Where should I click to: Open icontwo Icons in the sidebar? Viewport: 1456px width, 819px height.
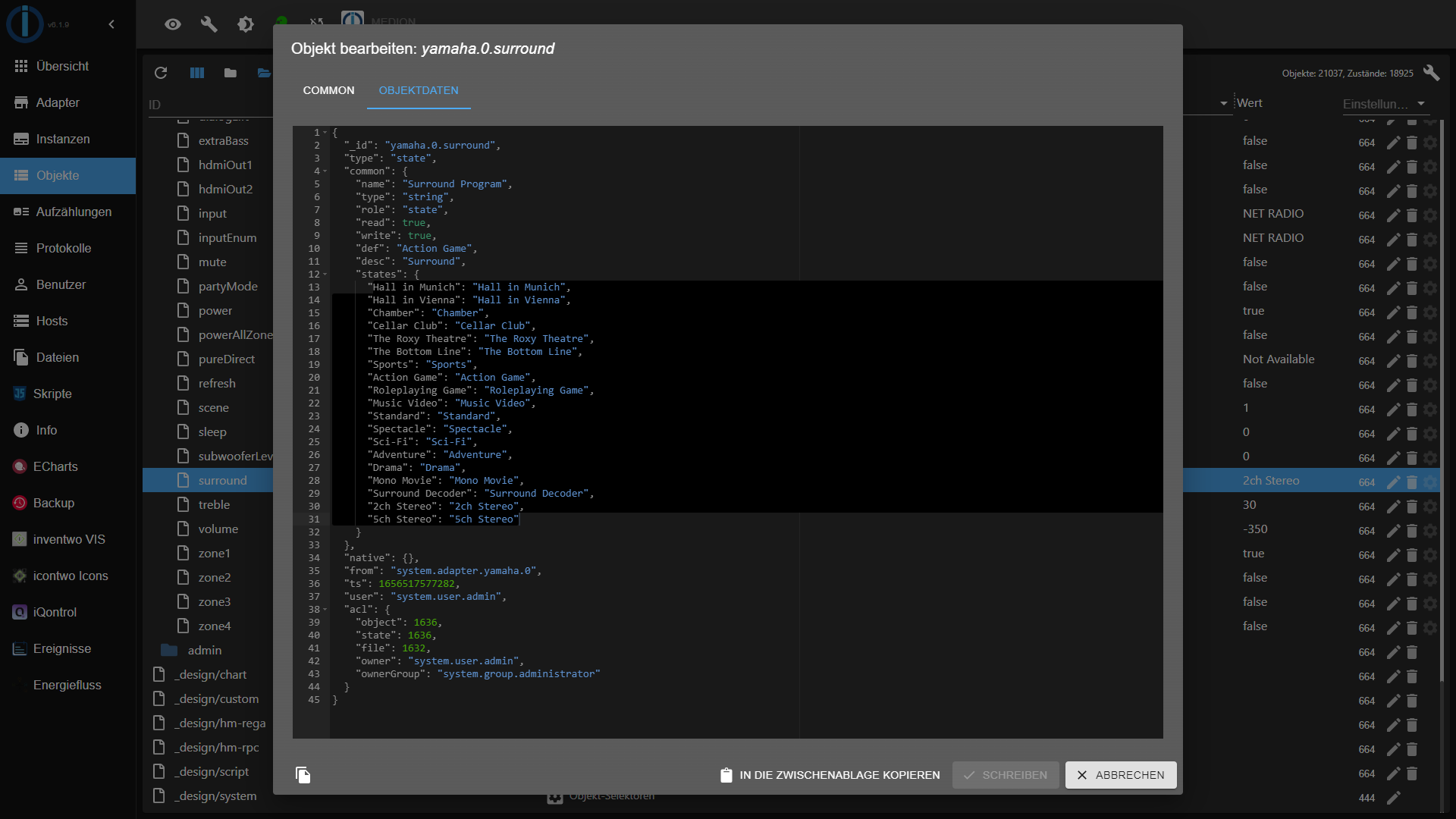point(68,576)
